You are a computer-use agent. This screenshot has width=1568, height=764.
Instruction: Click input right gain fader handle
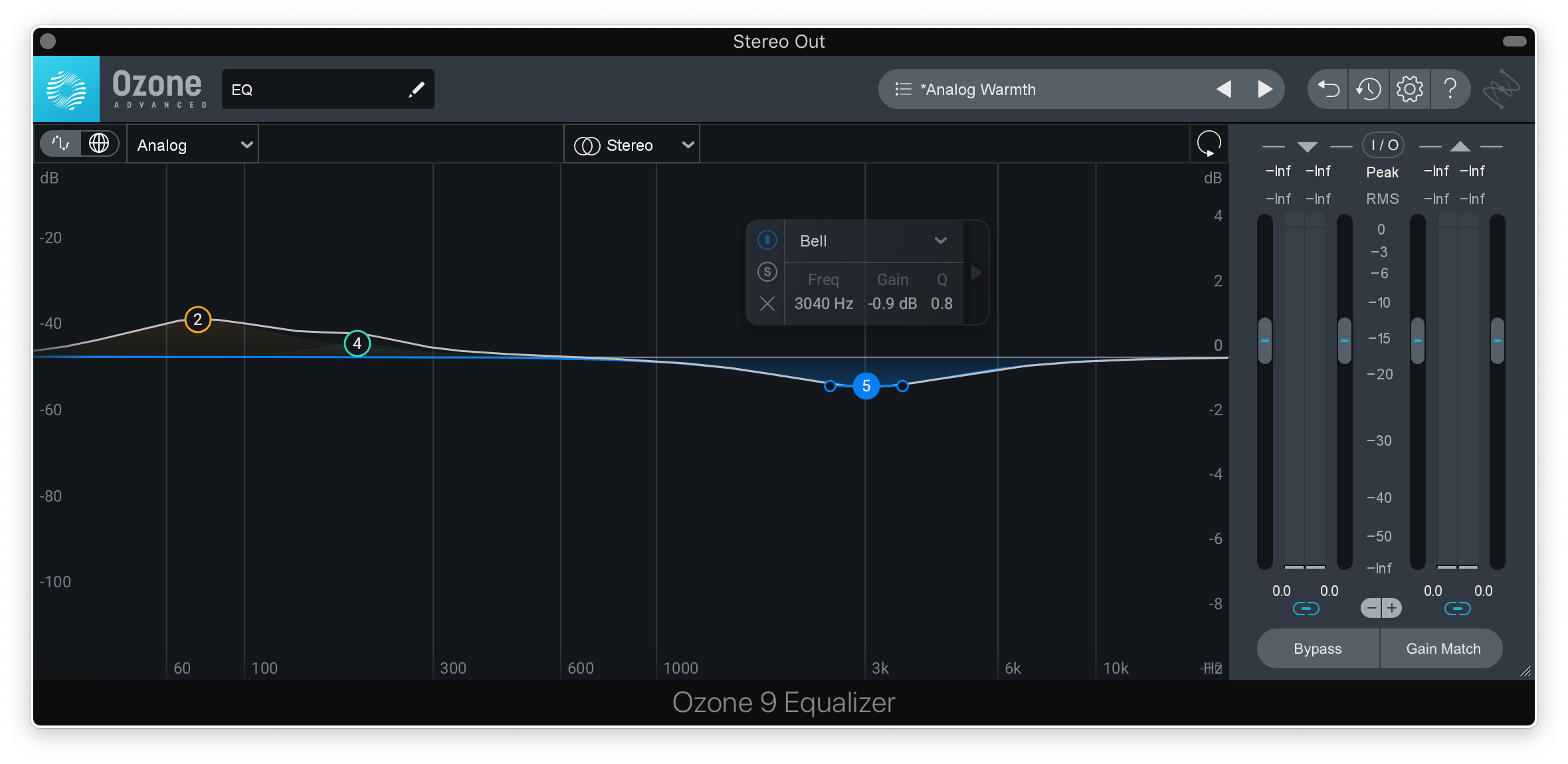(x=1345, y=341)
